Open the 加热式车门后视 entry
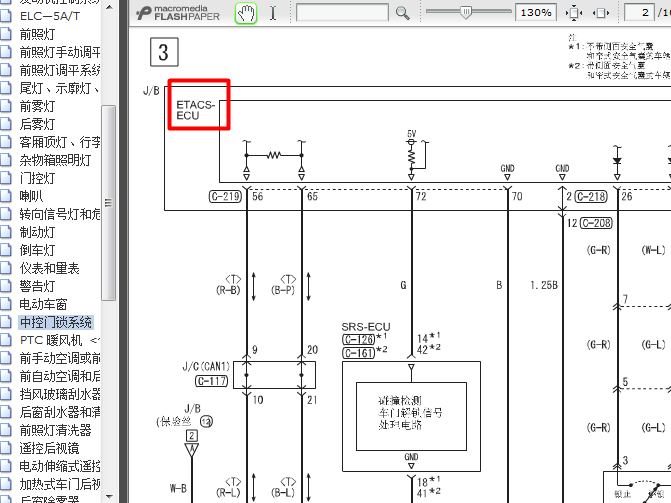The width and height of the screenshot is (671, 503). (60, 484)
